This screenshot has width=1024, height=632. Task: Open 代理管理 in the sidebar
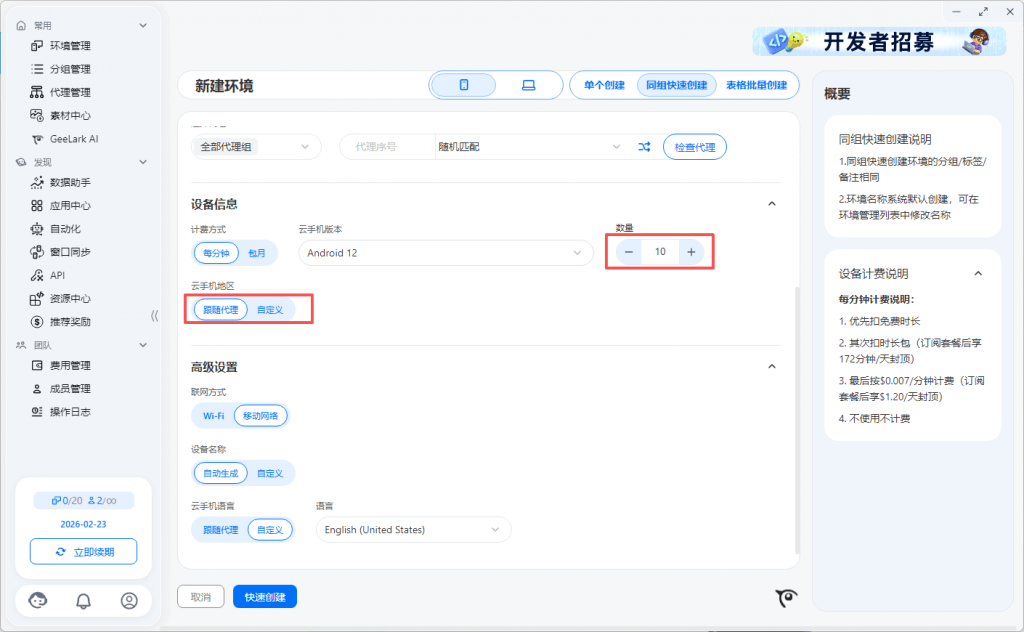click(70, 92)
